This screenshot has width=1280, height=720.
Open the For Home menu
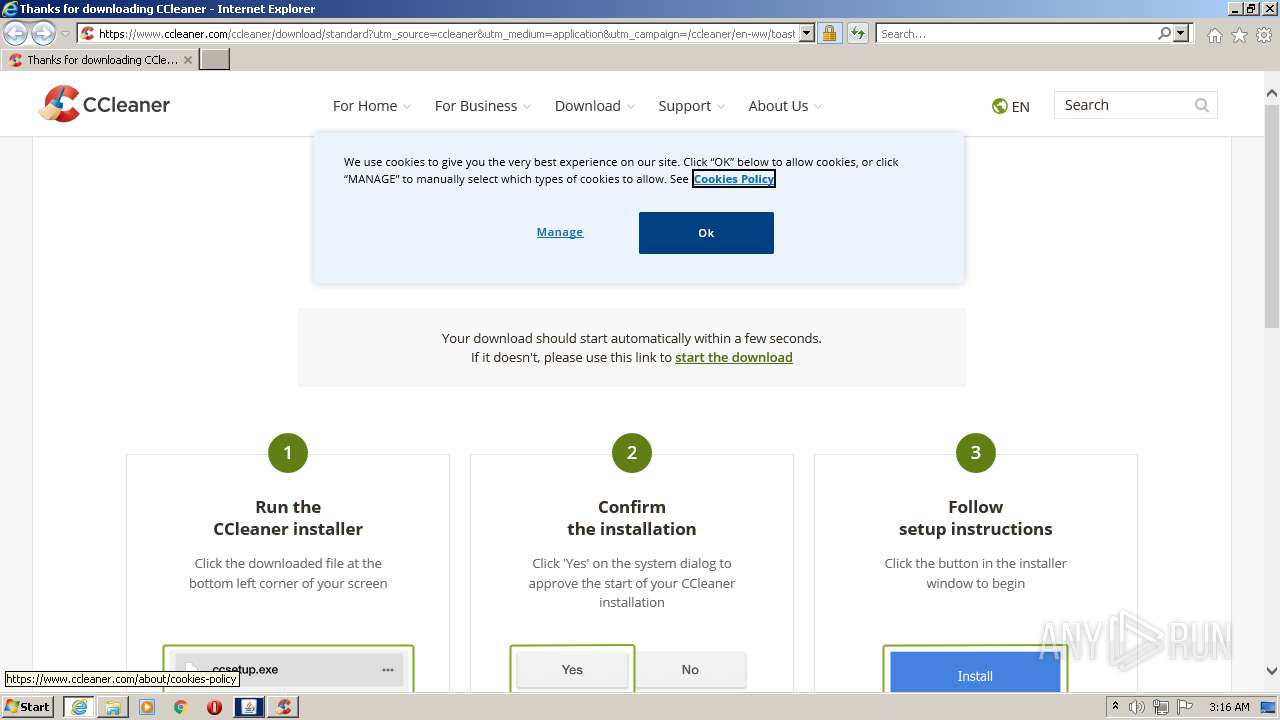coord(372,106)
